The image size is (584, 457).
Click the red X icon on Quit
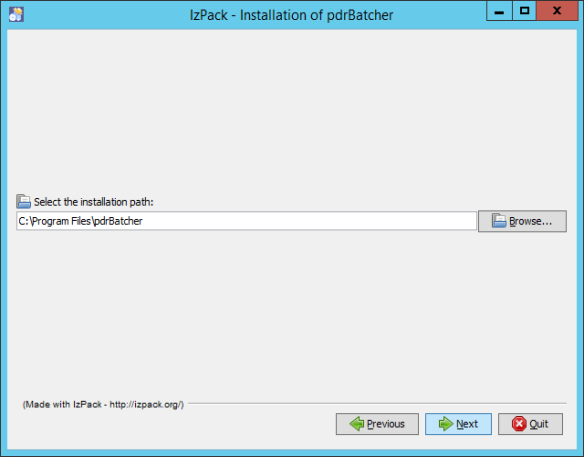(x=519, y=424)
